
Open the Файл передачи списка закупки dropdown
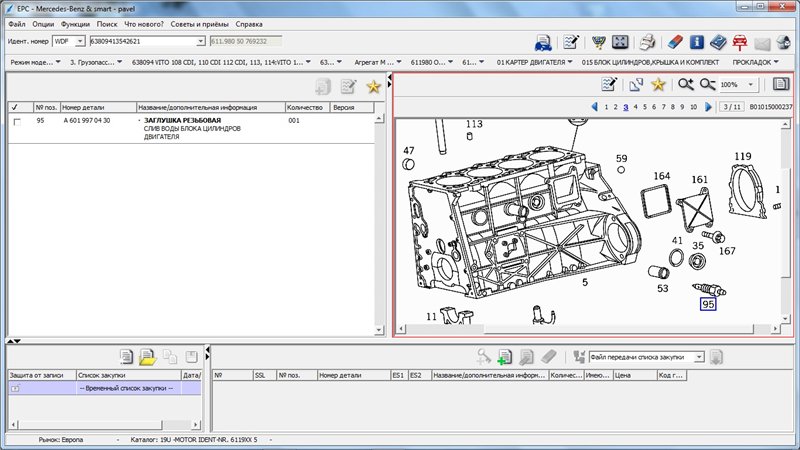pos(699,357)
